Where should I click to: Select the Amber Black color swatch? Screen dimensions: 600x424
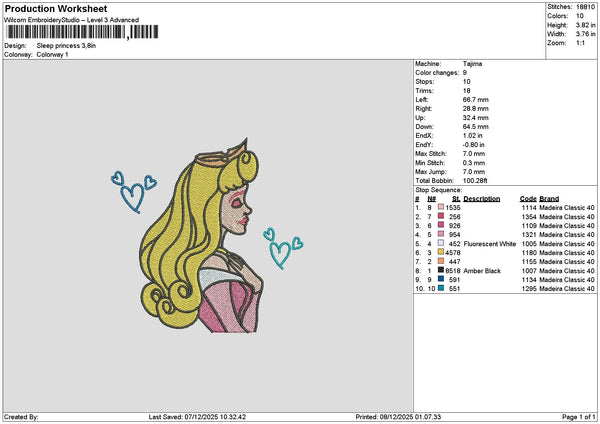(441, 270)
